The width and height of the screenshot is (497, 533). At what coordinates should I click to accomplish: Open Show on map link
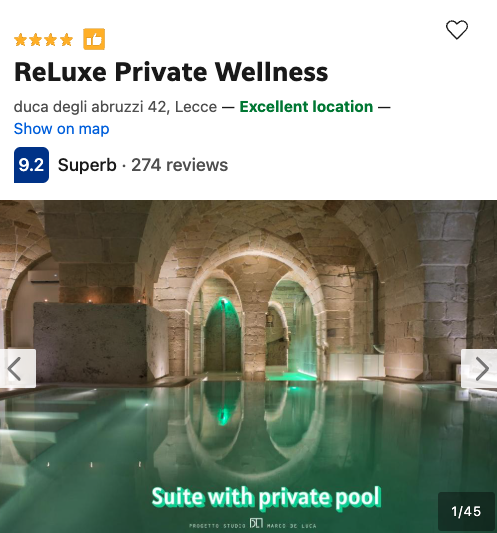pyautogui.click(x=62, y=129)
